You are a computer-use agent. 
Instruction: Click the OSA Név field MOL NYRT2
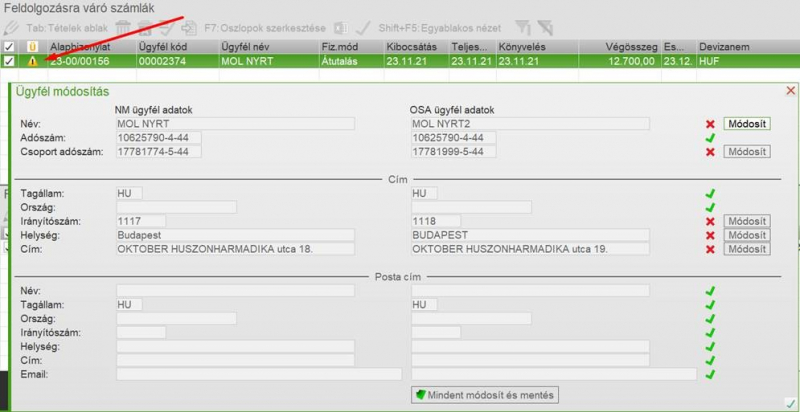[530, 124]
